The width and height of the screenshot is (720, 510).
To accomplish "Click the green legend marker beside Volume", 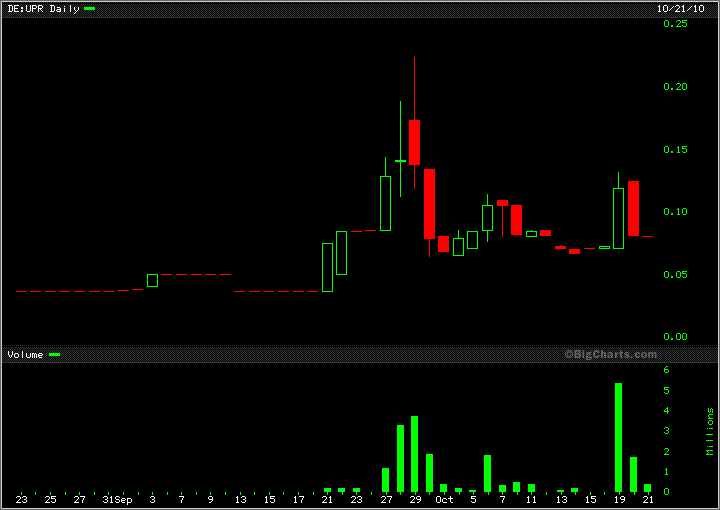I will [x=54, y=354].
